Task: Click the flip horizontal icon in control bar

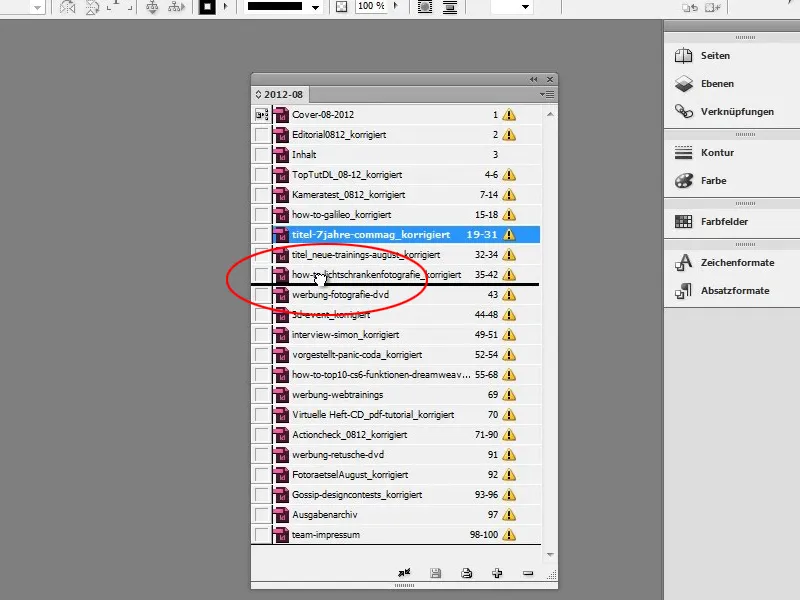Action: pyautogui.click(x=67, y=7)
